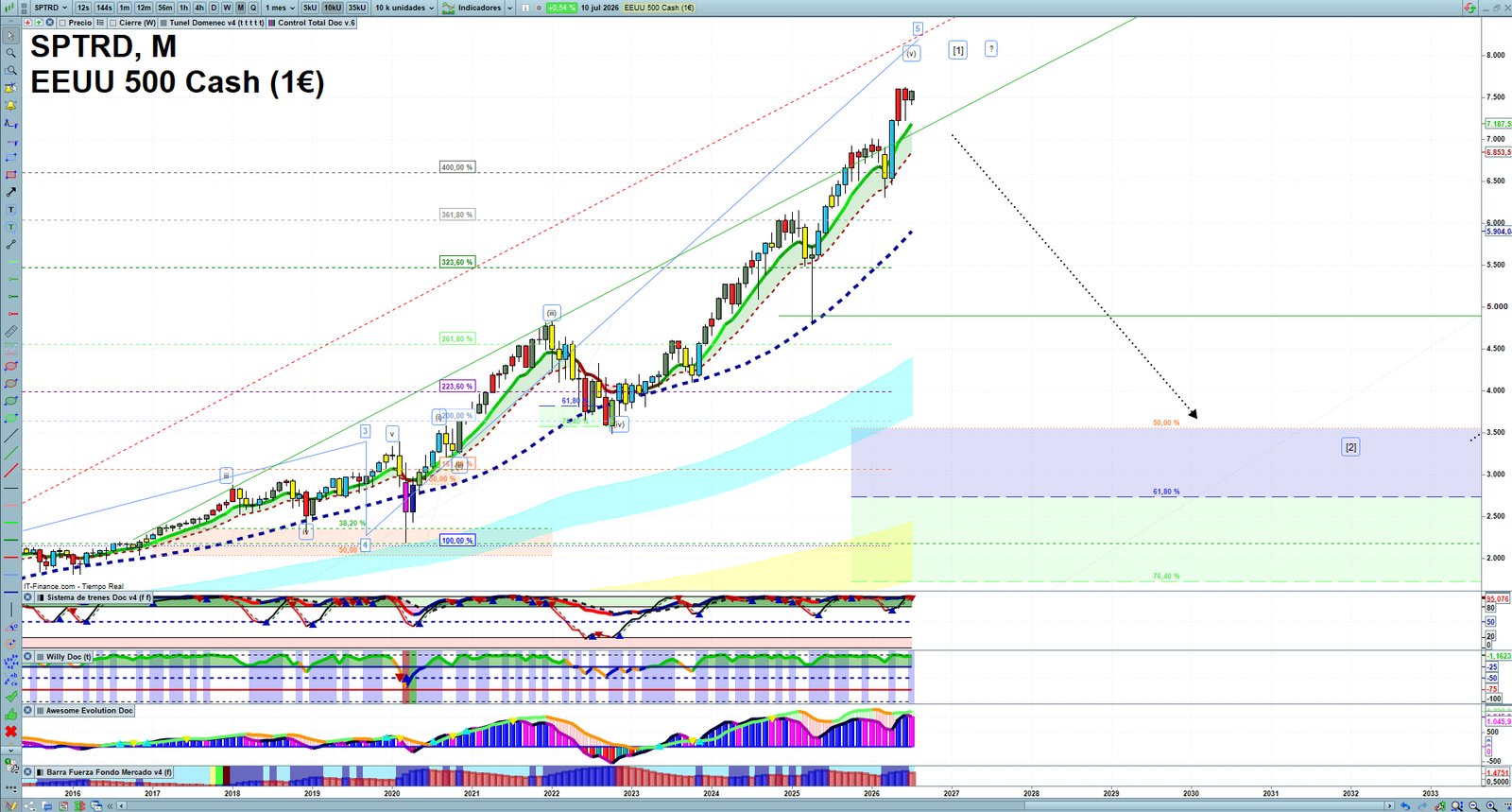Open the chat bubble icon in bottom bar
The height and width of the screenshot is (812, 1512).
46,806
